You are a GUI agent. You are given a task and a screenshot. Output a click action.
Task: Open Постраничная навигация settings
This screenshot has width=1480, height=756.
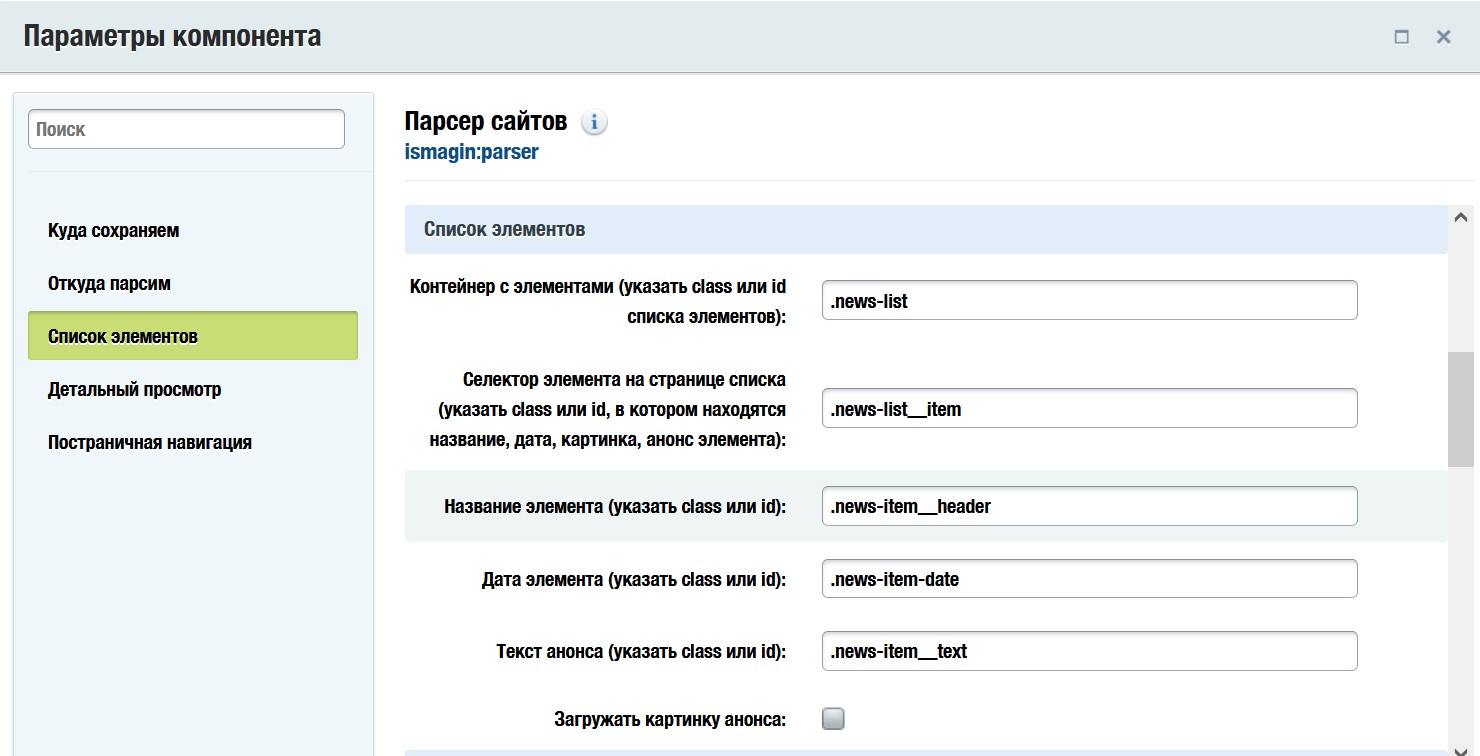click(x=149, y=442)
